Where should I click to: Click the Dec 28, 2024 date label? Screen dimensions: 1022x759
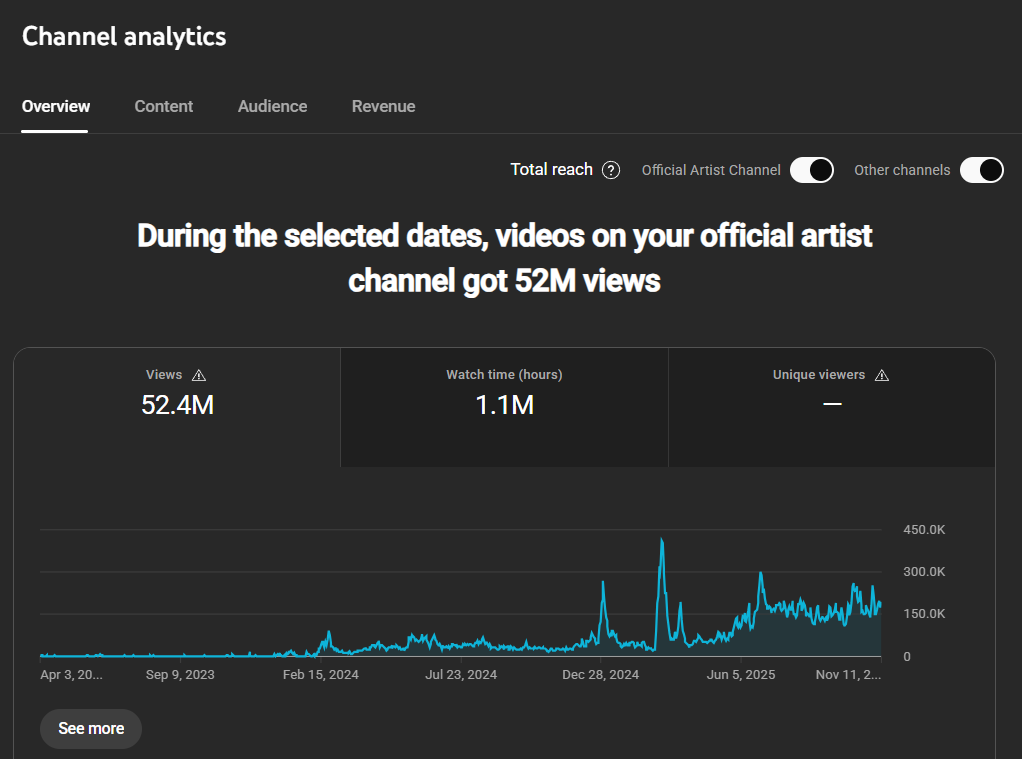[x=600, y=675]
